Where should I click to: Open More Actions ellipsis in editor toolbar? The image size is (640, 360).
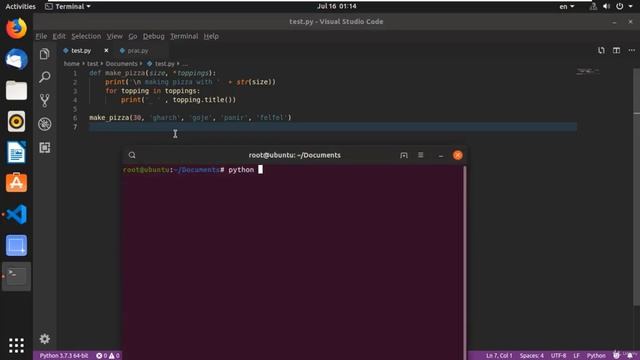(631, 51)
